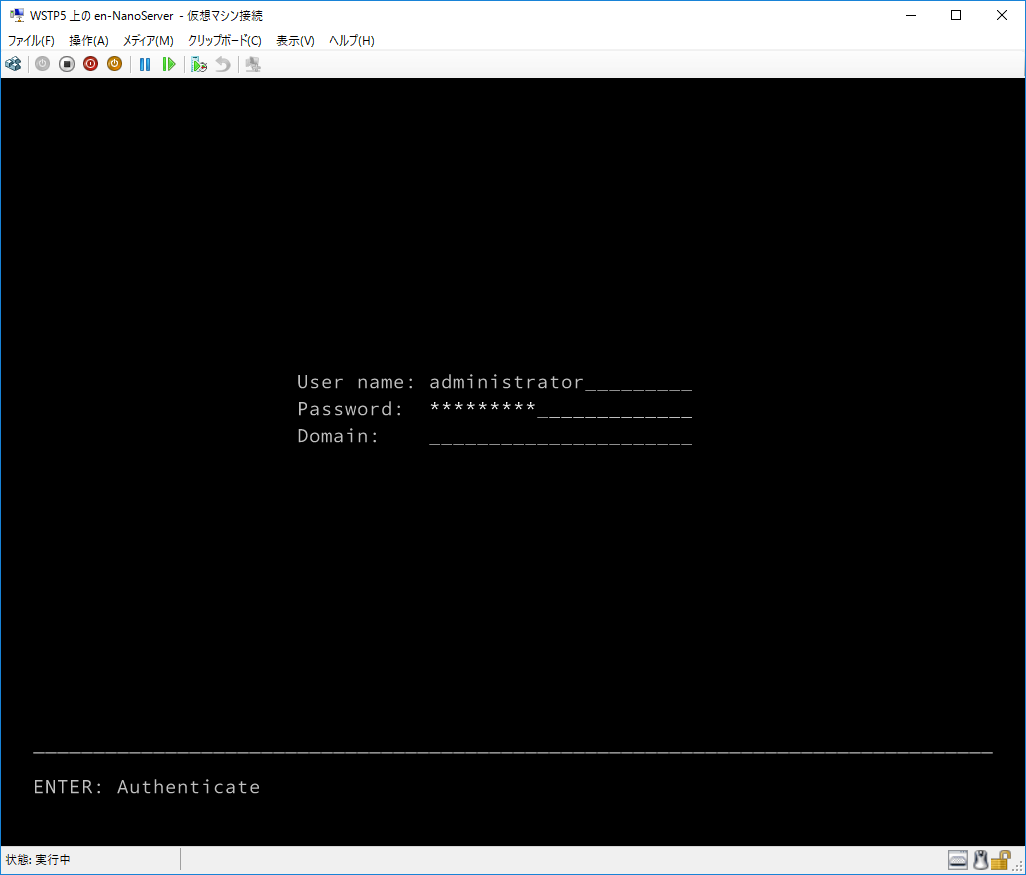Viewport: 1026px width, 875px height.
Task: Click the mouse icon in the status bar
Action: [x=980, y=859]
